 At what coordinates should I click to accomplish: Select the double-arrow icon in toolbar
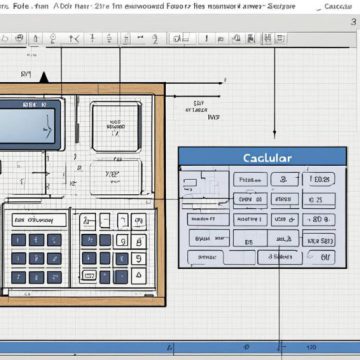click(141, 39)
